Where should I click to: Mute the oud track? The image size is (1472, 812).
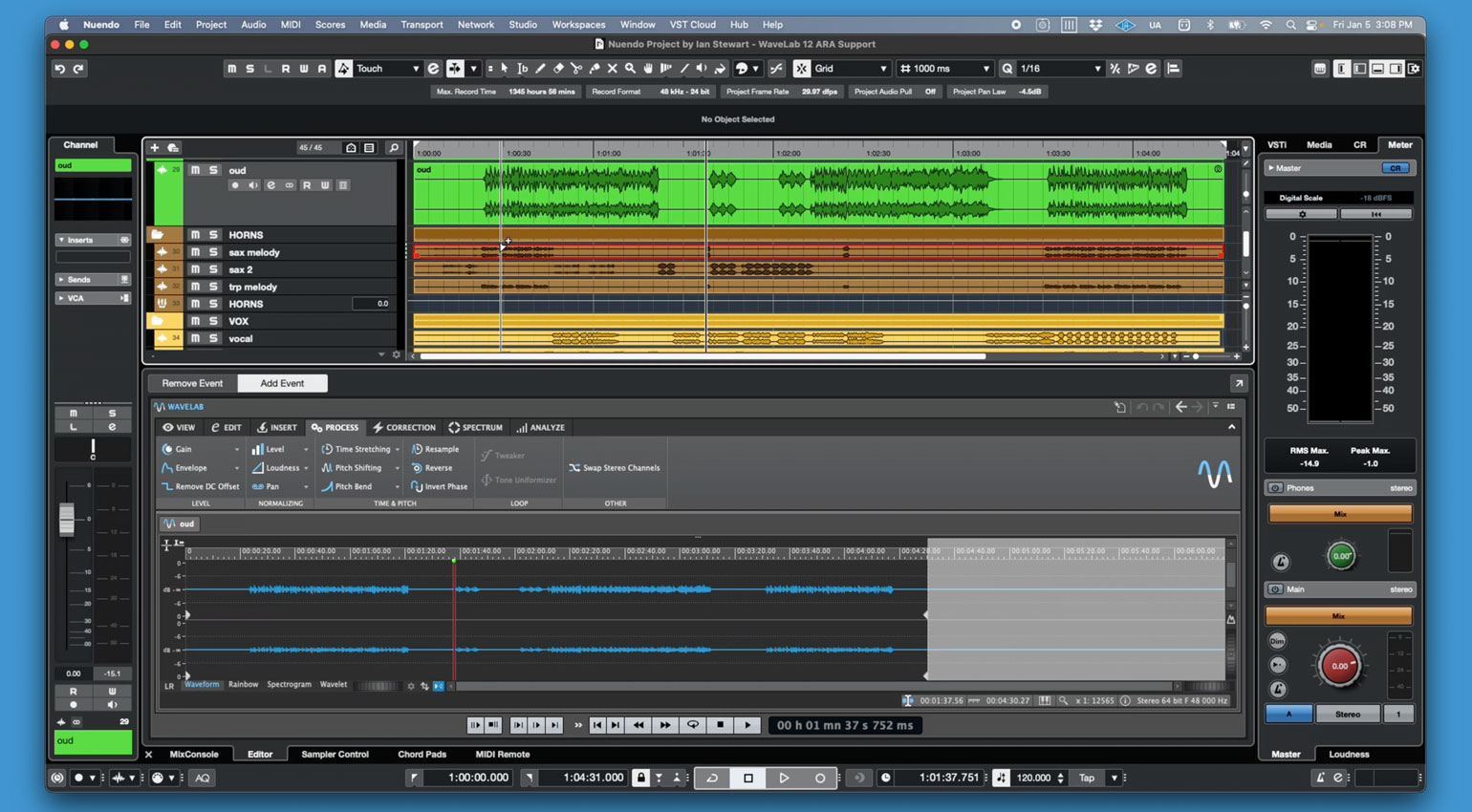click(195, 170)
